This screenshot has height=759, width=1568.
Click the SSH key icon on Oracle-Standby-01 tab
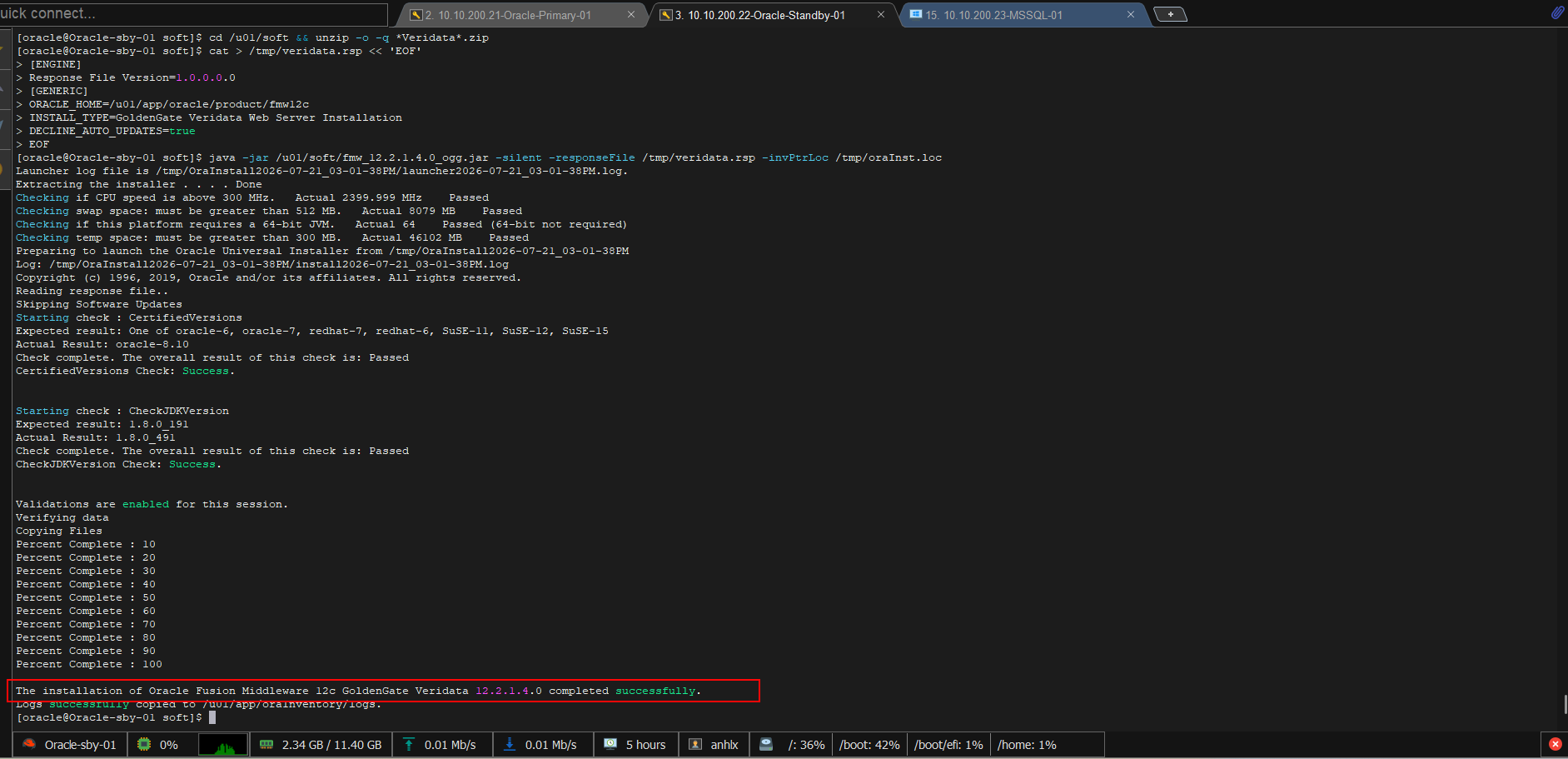666,15
